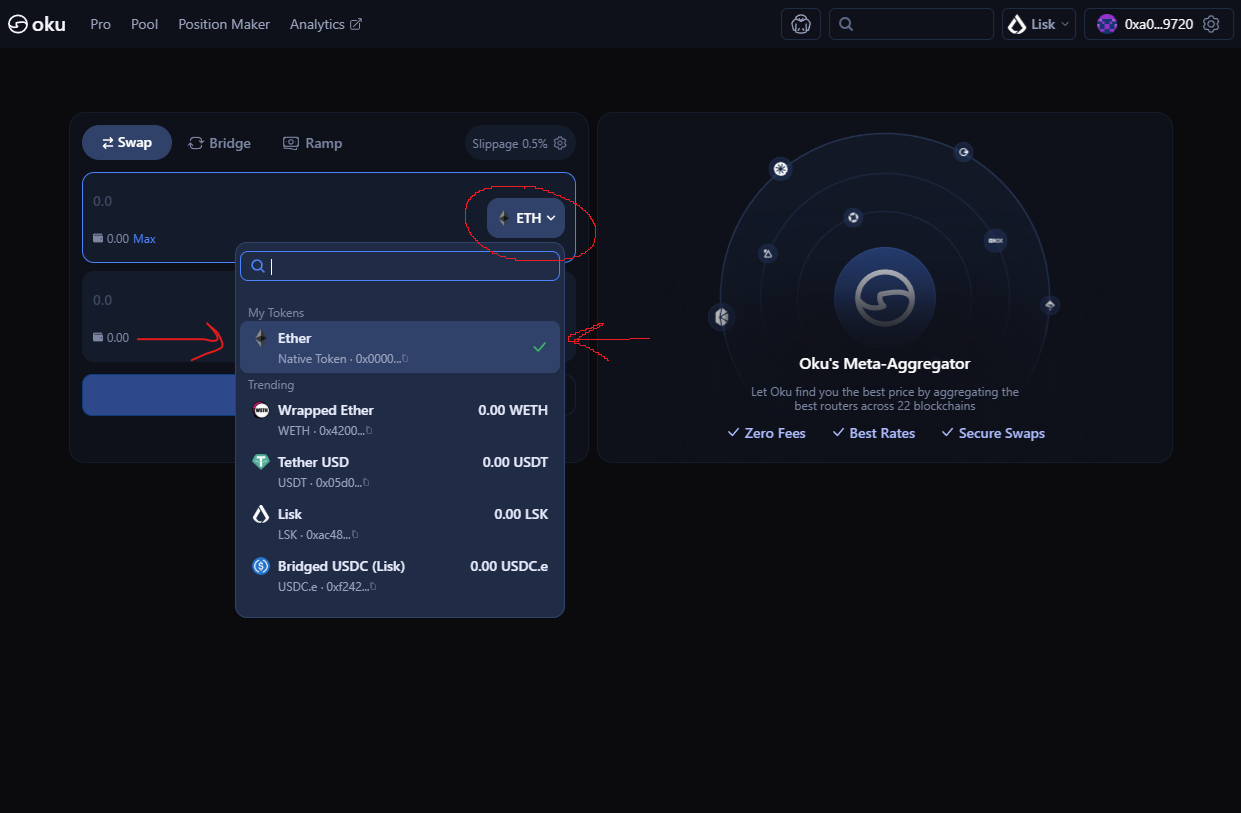The width and height of the screenshot is (1241, 813).
Task: Click the Ethereum icon in the ETH selector
Action: pyautogui.click(x=504, y=218)
